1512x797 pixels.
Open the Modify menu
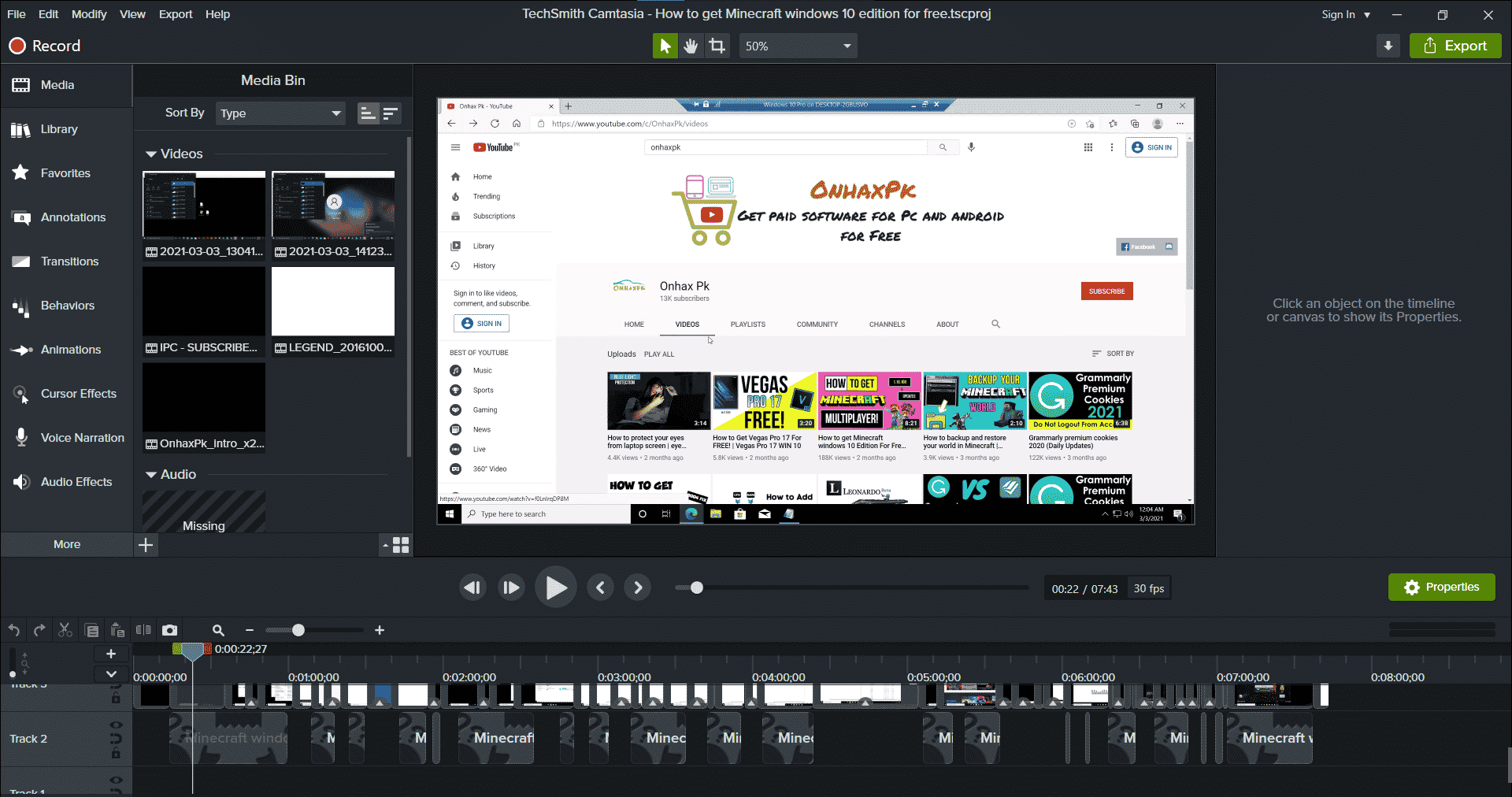(x=89, y=14)
